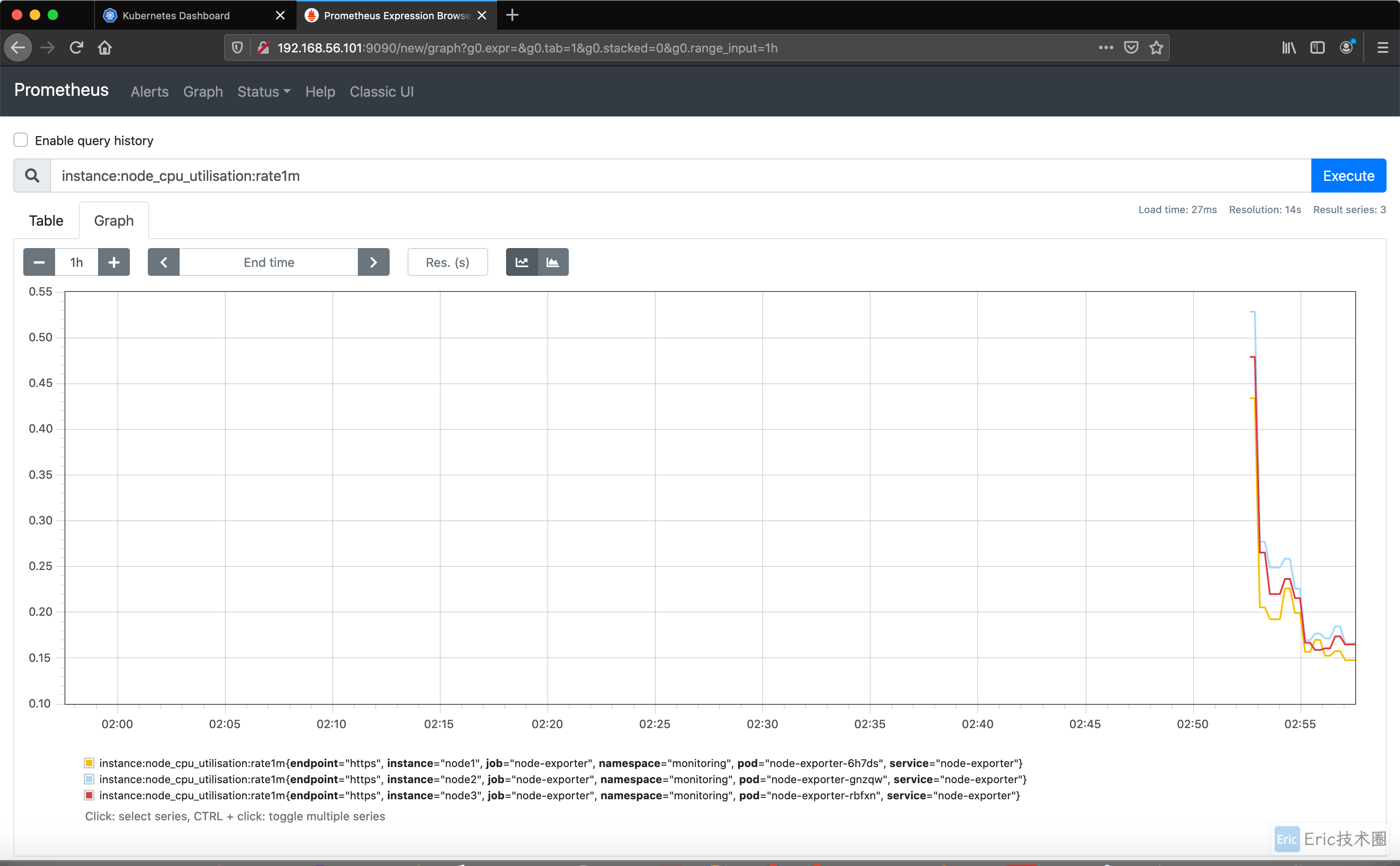This screenshot has width=1400, height=866.
Task: Bookmark this page with star icon
Action: pyautogui.click(x=1156, y=47)
